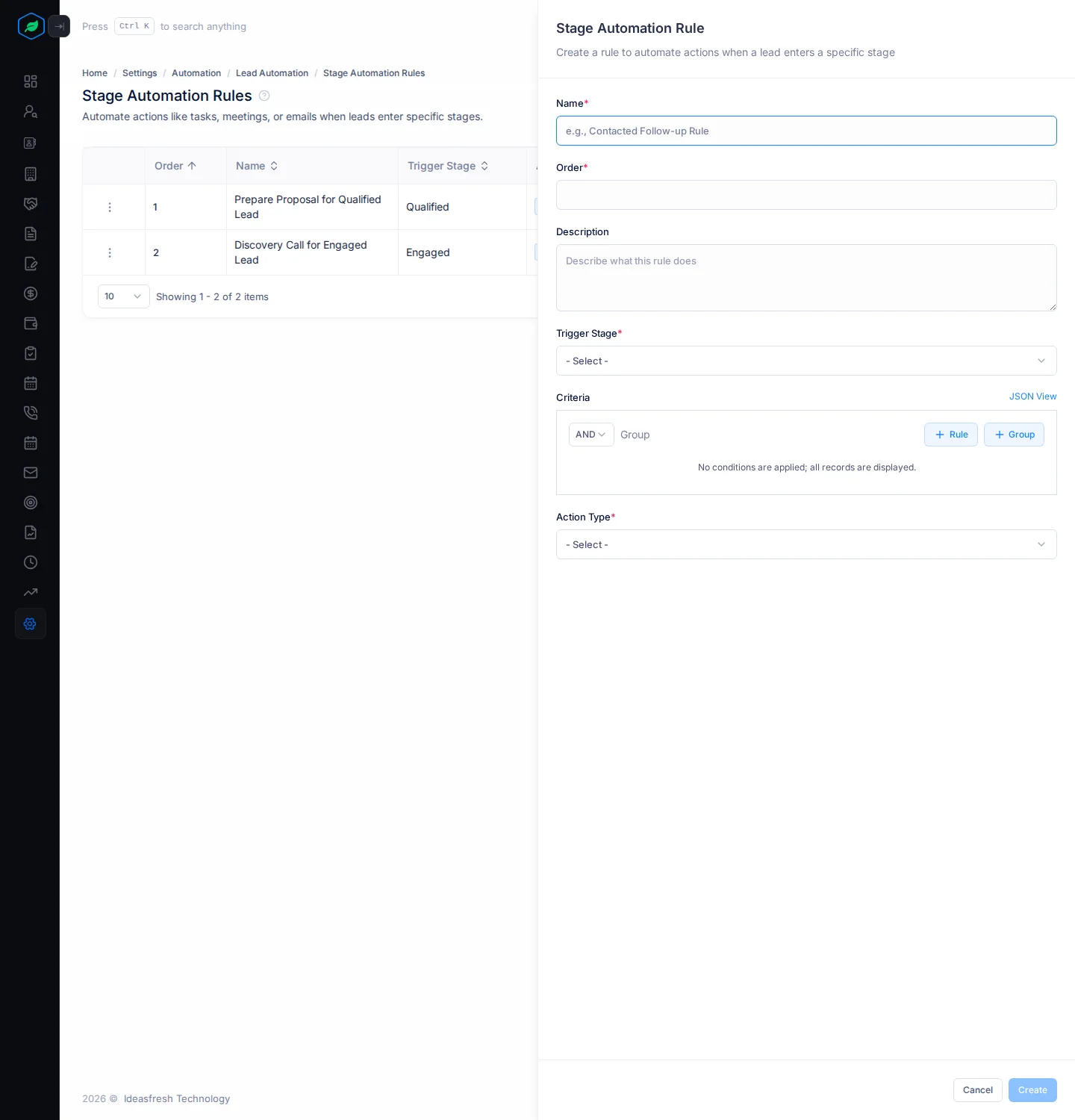This screenshot has height=1120, width=1075.
Task: Expand the sidebar with the arrow toggle
Action: click(x=59, y=26)
